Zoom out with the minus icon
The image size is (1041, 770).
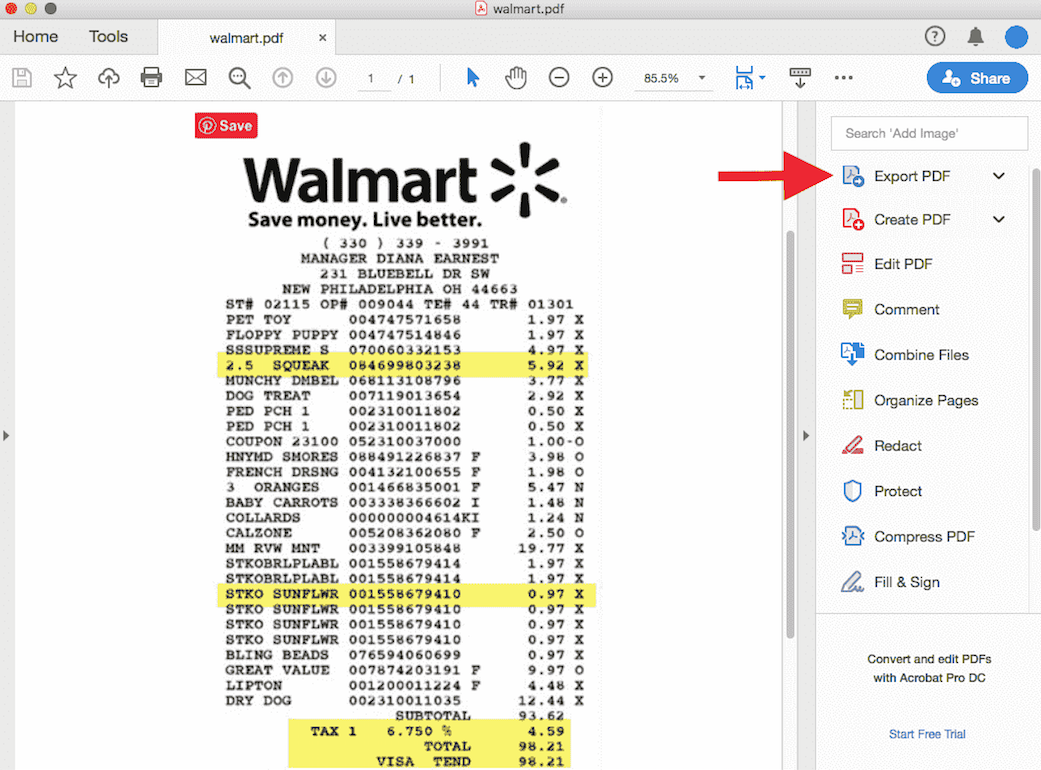[559, 78]
